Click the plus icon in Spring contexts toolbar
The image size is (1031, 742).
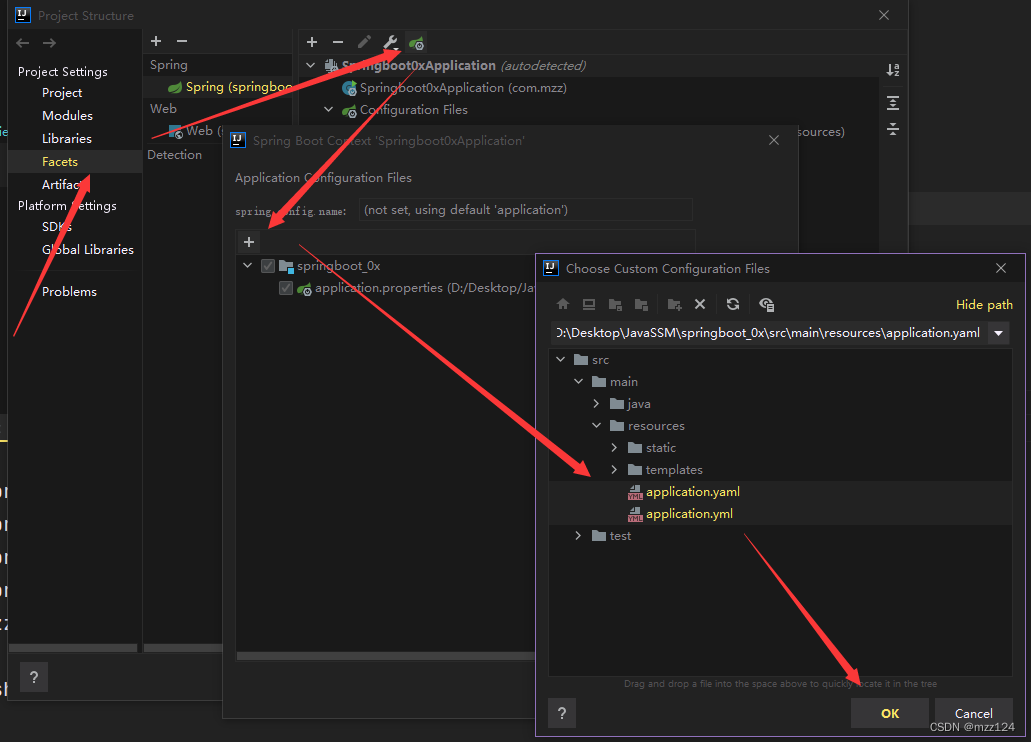tap(312, 42)
